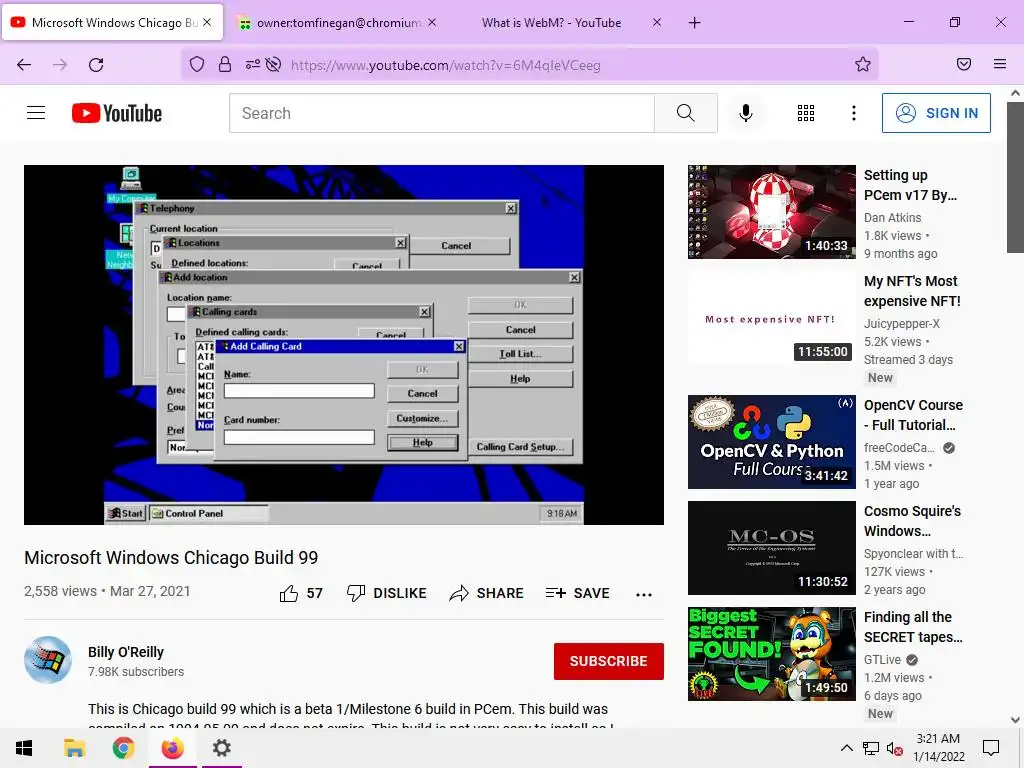Bookmark this page with the star
Viewport: 1024px width, 768px height.
[863, 64]
